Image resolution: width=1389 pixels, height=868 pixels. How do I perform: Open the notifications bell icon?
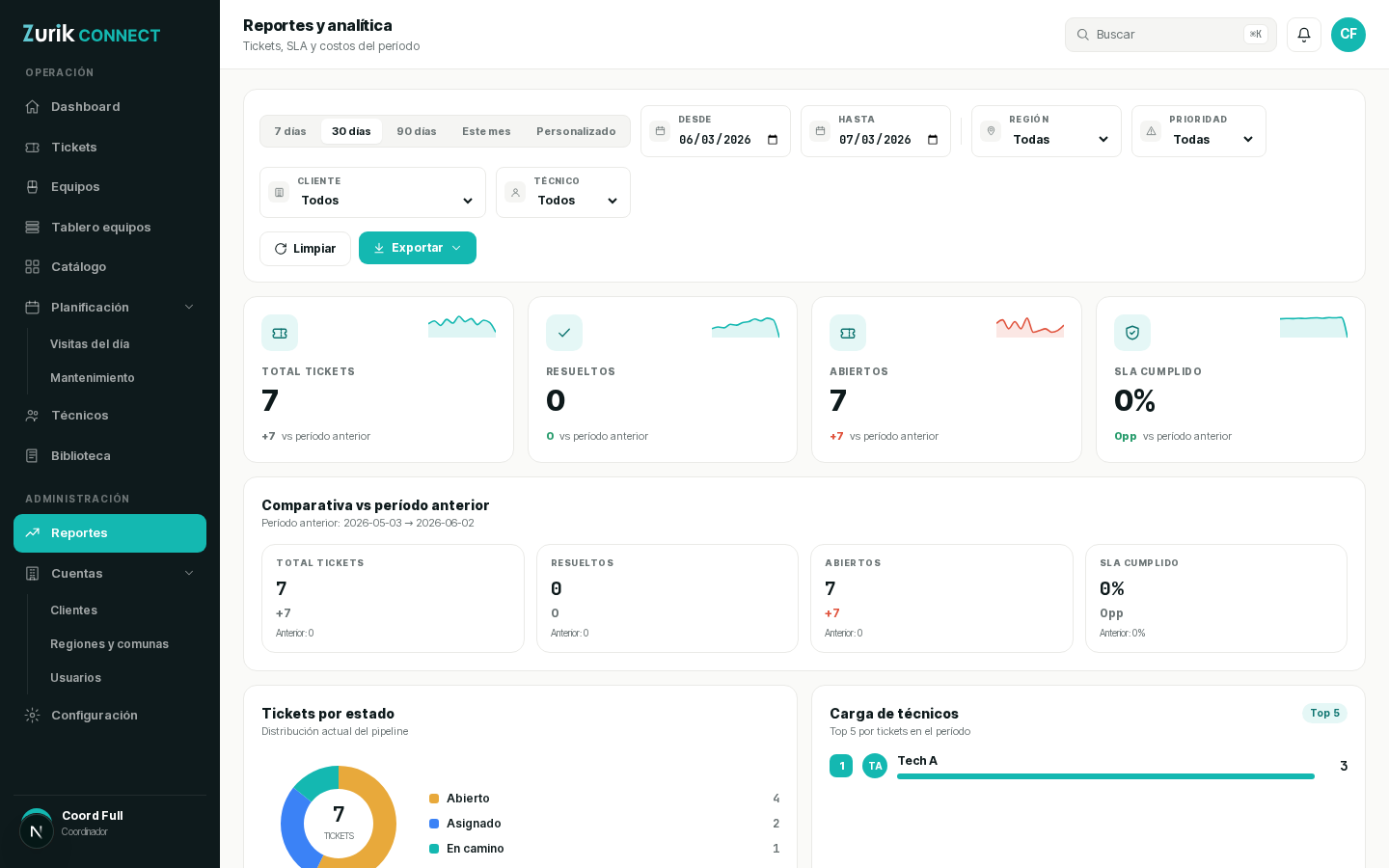click(1304, 35)
